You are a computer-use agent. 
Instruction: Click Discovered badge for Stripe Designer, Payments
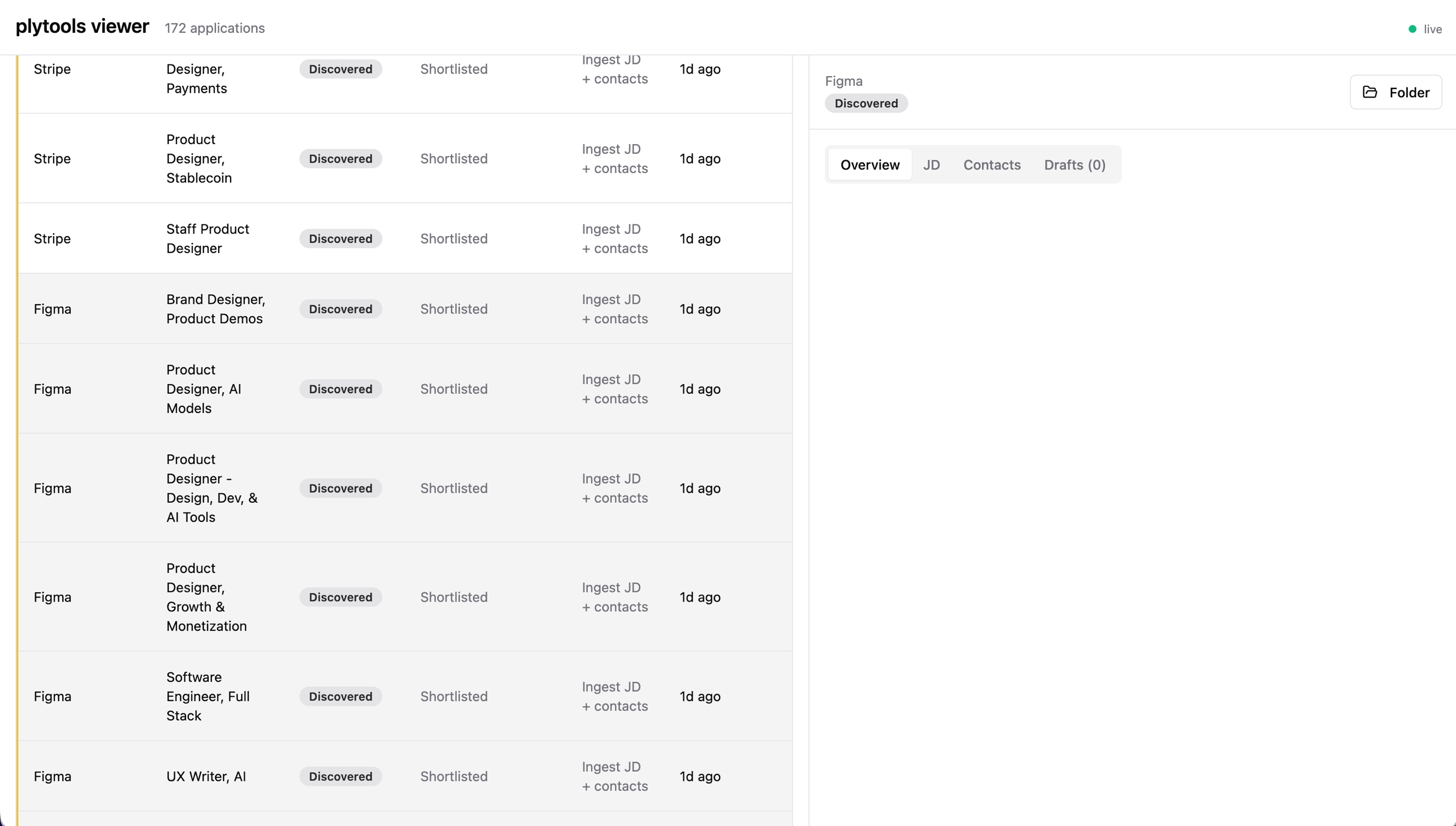pos(340,69)
